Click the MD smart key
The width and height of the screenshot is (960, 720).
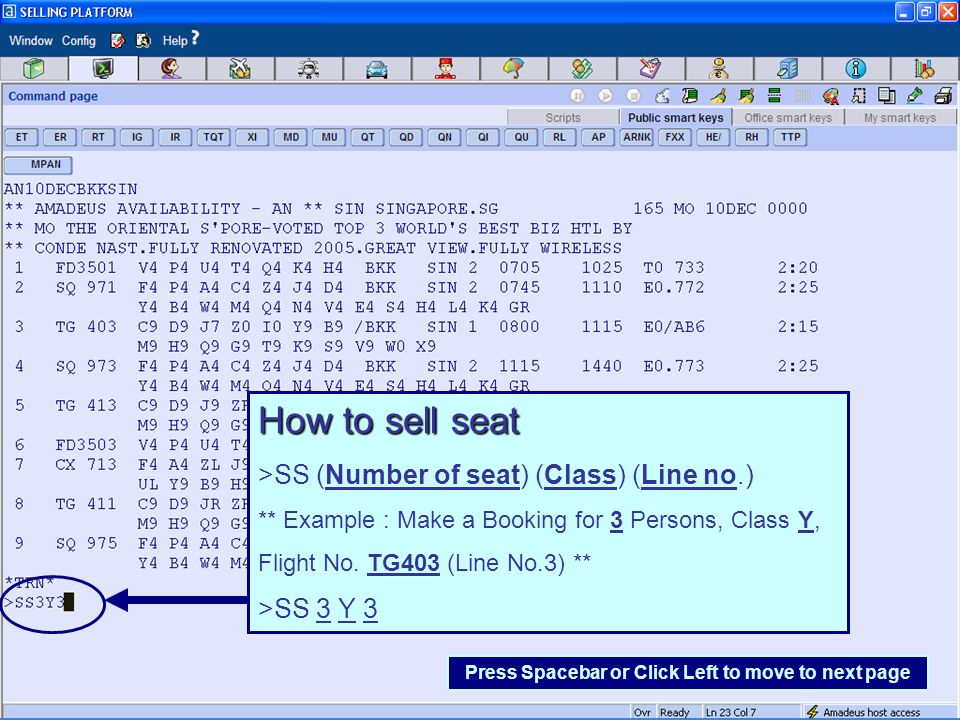coord(291,137)
